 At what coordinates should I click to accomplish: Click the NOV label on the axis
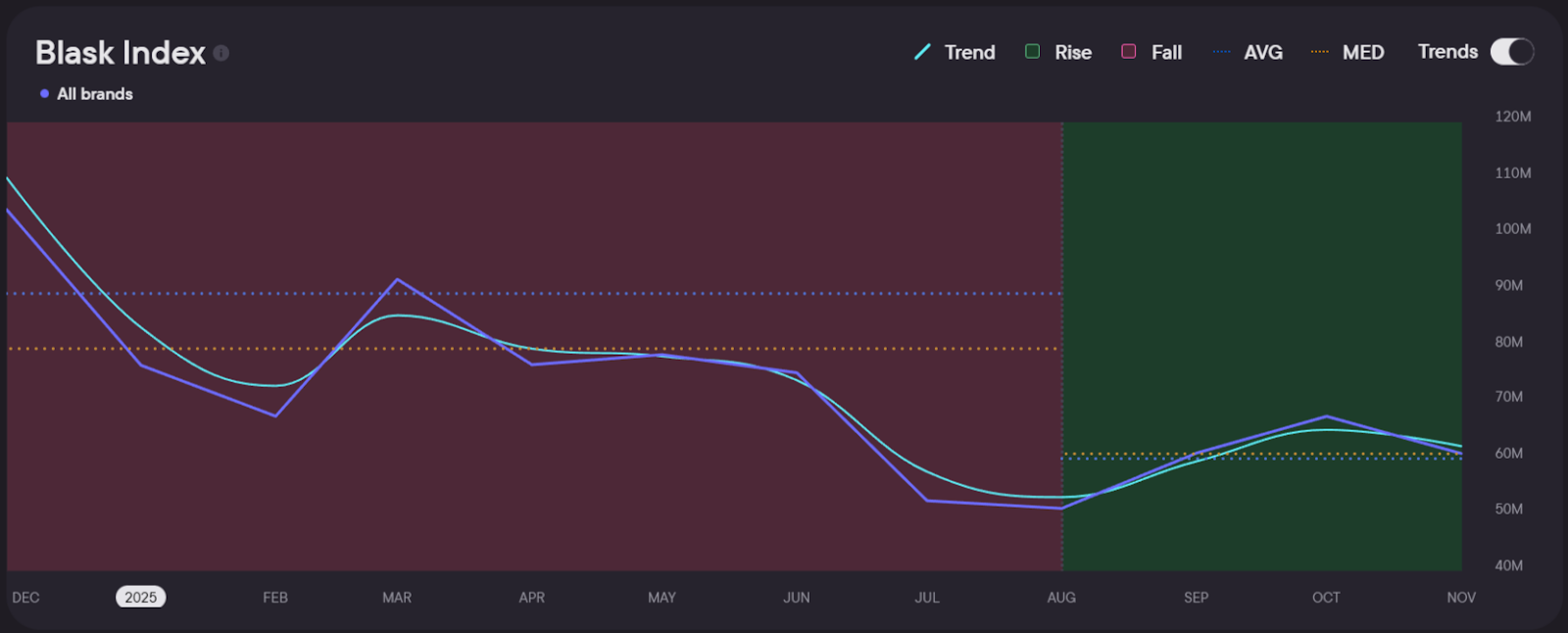(x=1460, y=597)
